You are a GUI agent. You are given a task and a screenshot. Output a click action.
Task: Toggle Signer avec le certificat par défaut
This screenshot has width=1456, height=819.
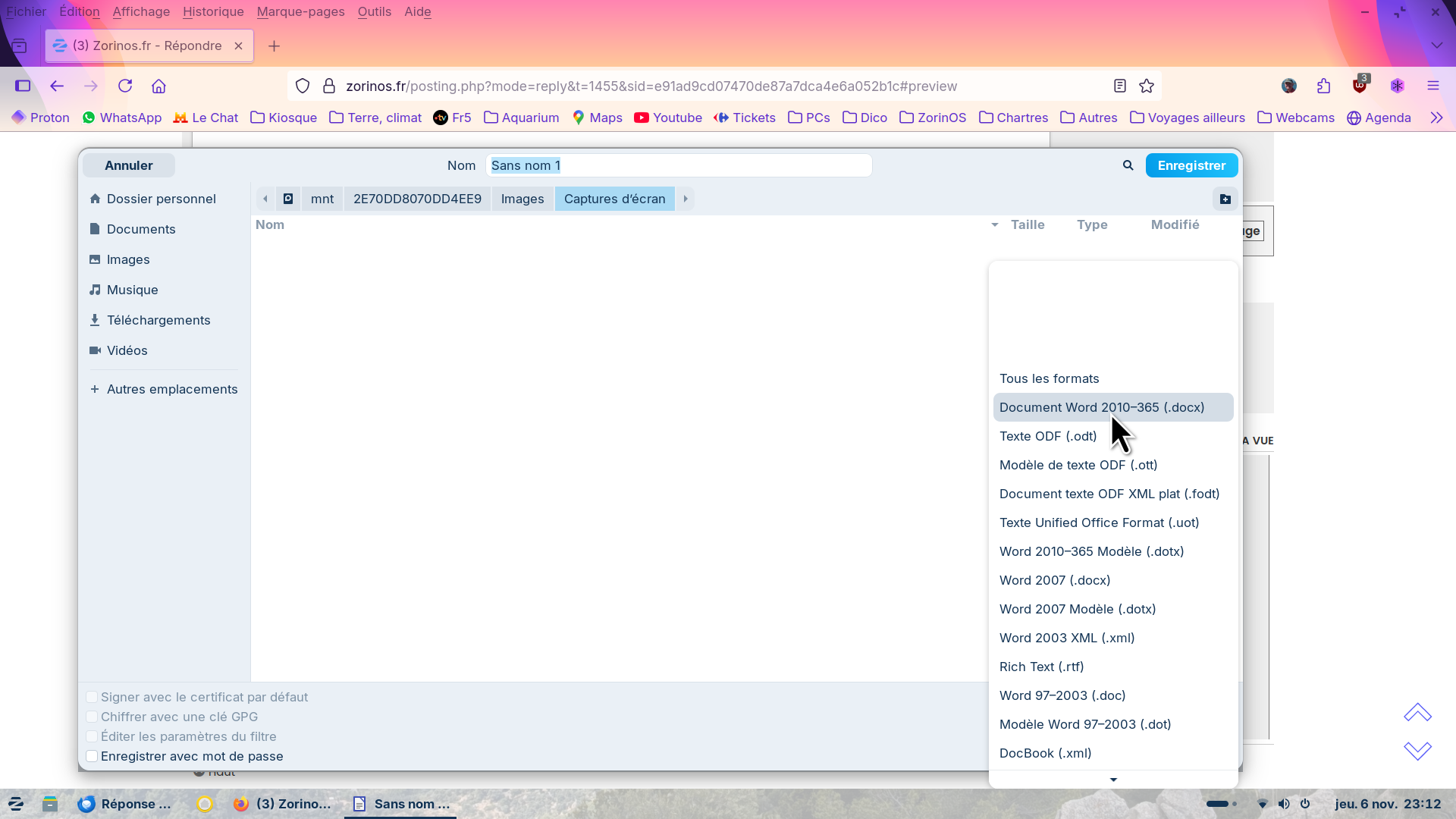coord(92,697)
